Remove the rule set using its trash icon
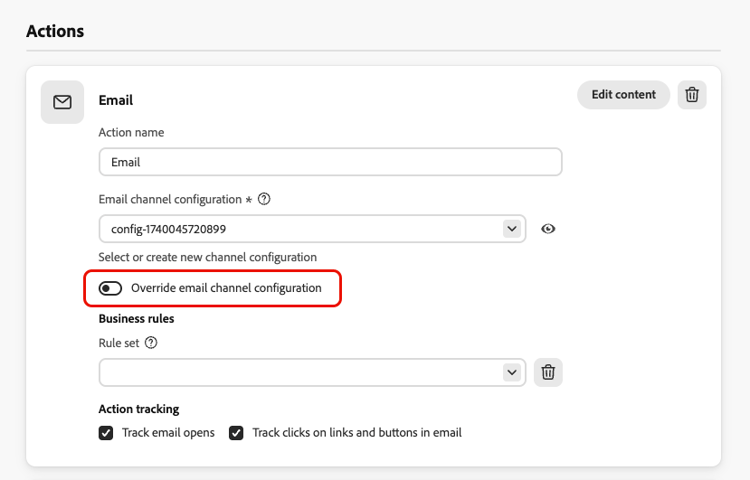Image resolution: width=750 pixels, height=480 pixels. pos(548,372)
